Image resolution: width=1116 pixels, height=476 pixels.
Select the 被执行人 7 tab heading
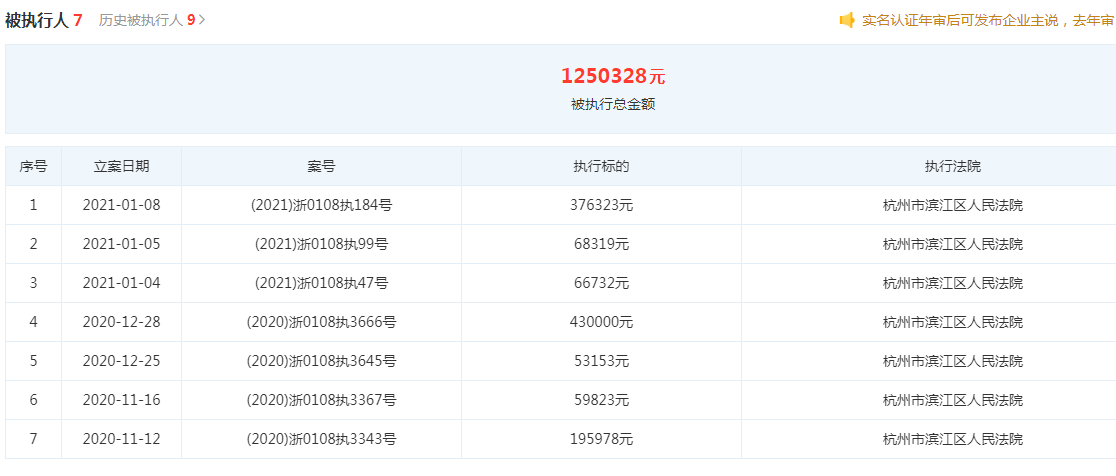tap(43, 20)
